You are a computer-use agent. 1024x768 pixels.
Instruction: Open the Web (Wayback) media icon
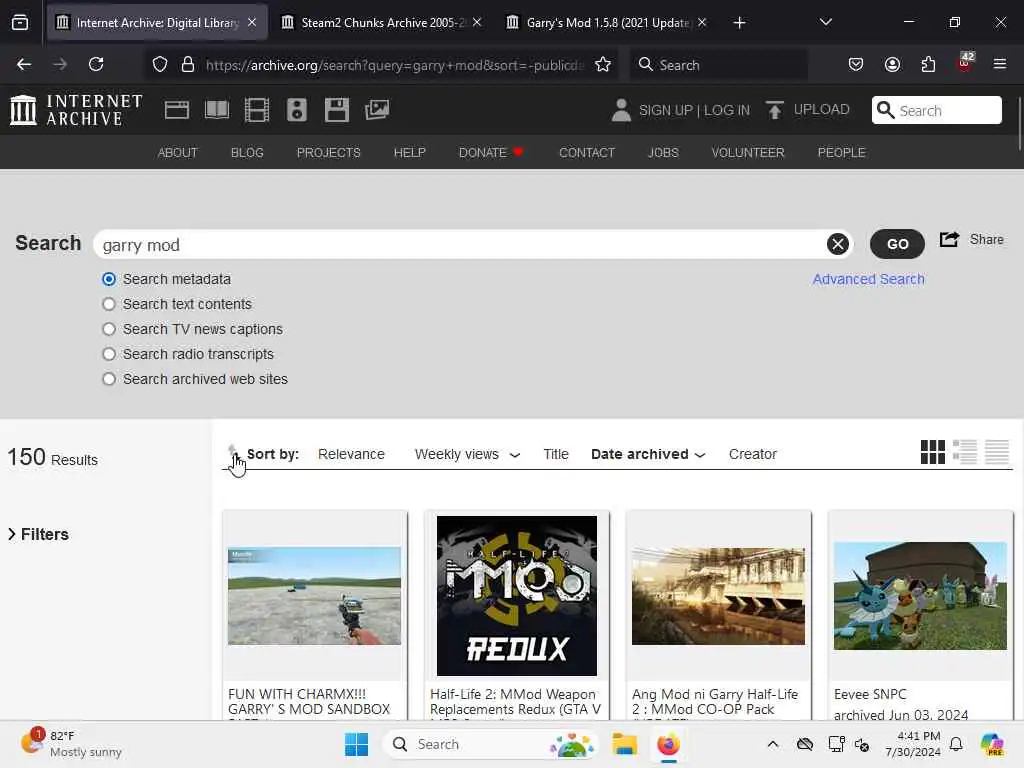(176, 110)
